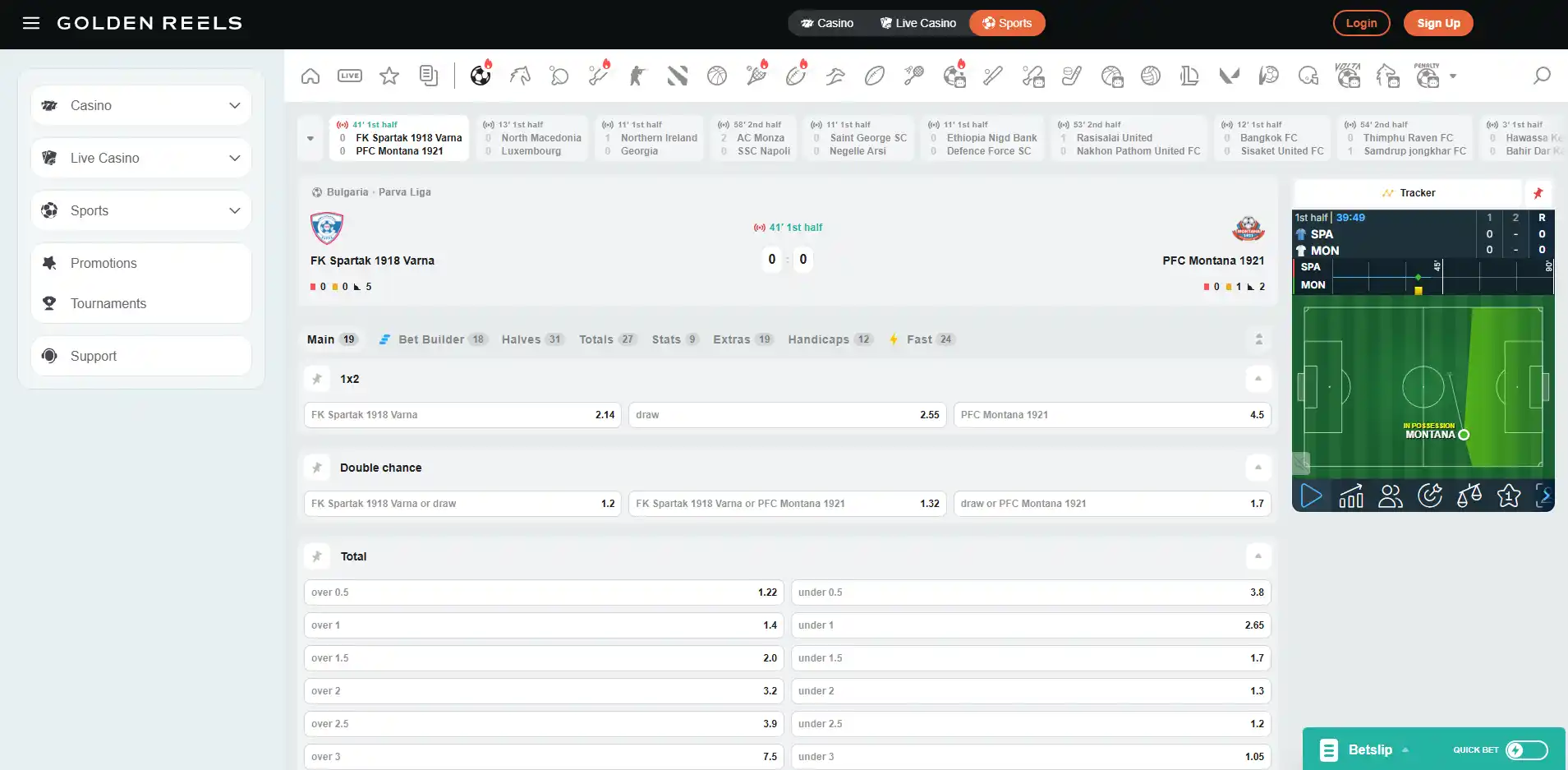Select the baseball bat icon
The image size is (1568, 770).
click(x=993, y=76)
